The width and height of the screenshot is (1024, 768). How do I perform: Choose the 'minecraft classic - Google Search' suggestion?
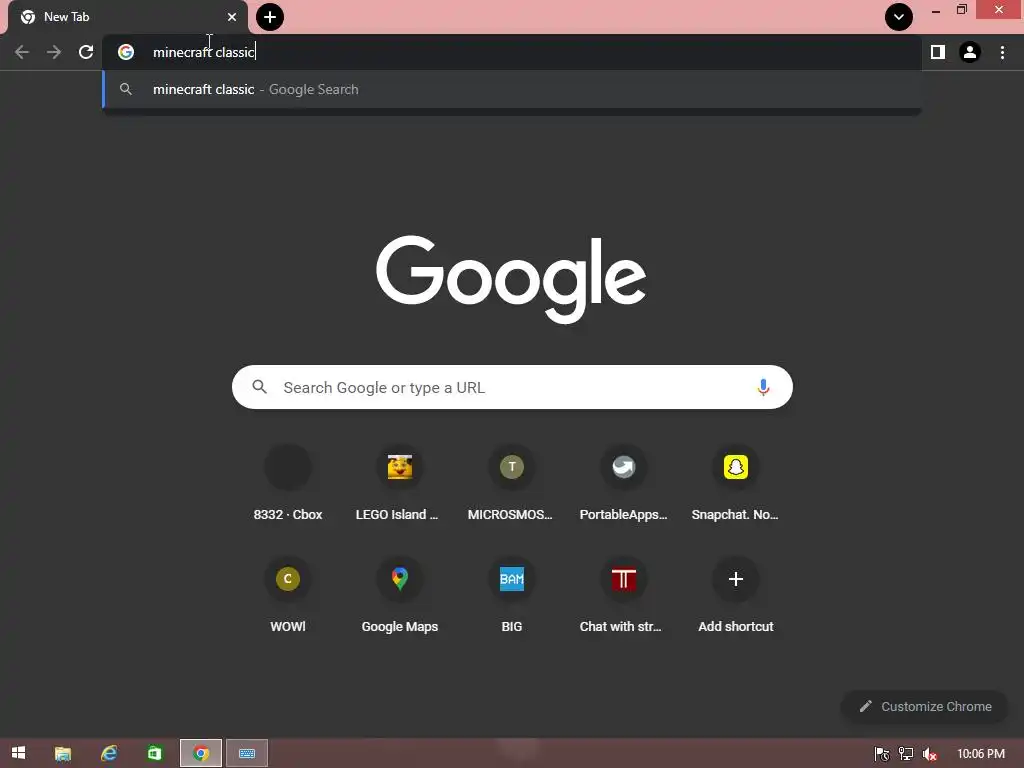(x=512, y=89)
